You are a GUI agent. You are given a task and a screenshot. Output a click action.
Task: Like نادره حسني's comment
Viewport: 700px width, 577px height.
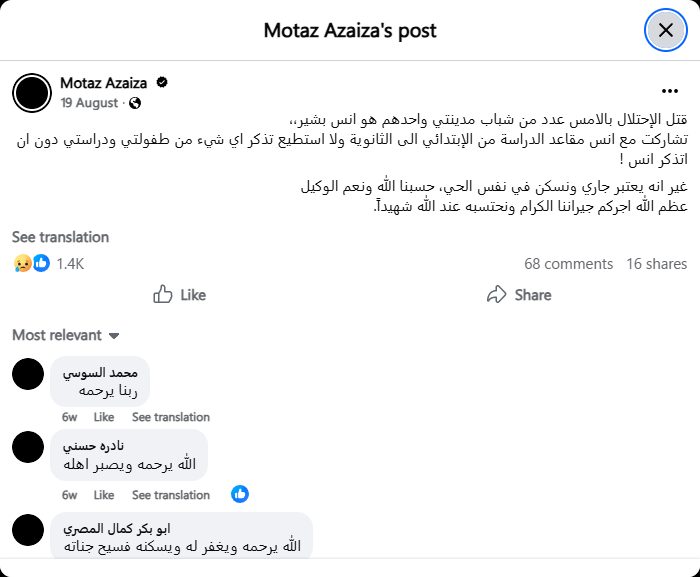[x=104, y=495]
